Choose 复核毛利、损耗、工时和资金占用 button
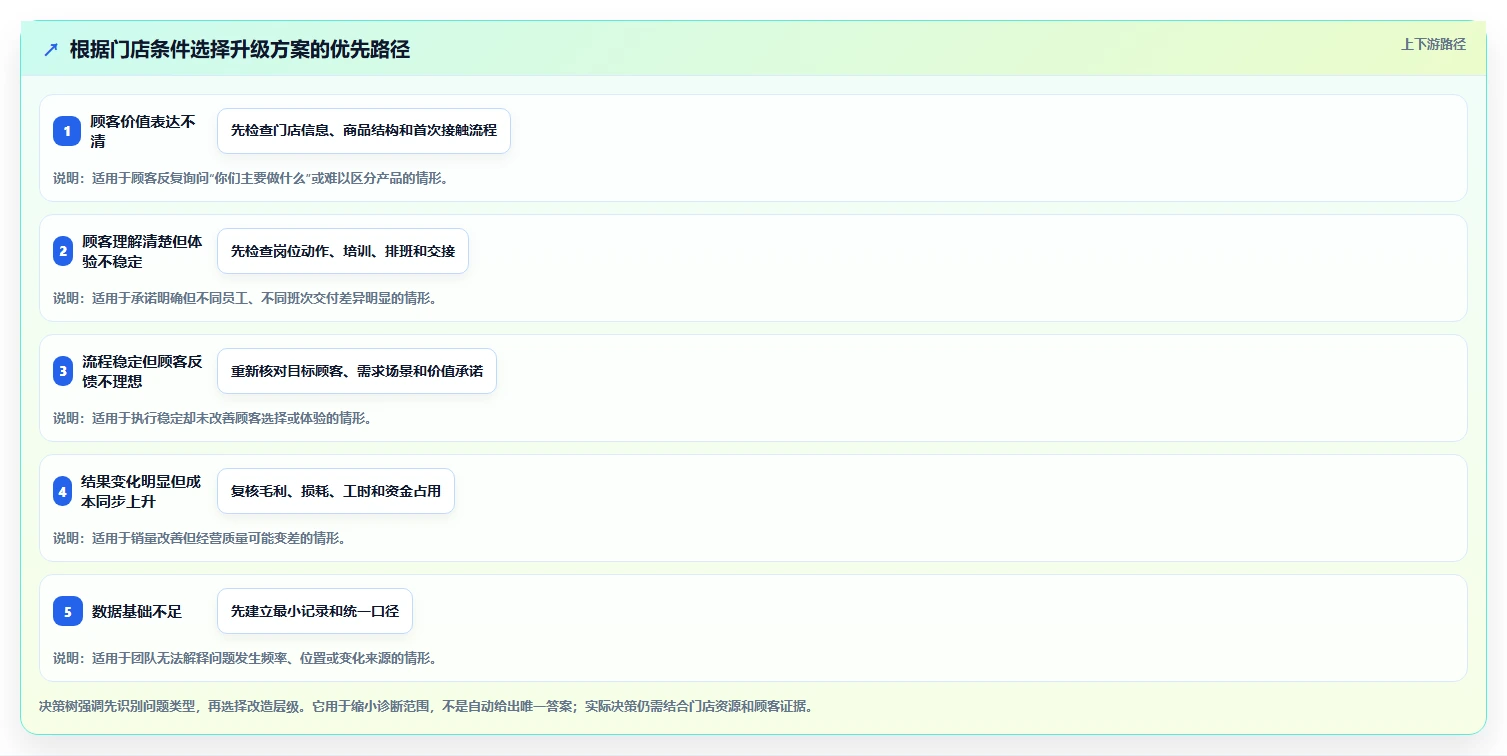The width and height of the screenshot is (1507, 756). (336, 491)
